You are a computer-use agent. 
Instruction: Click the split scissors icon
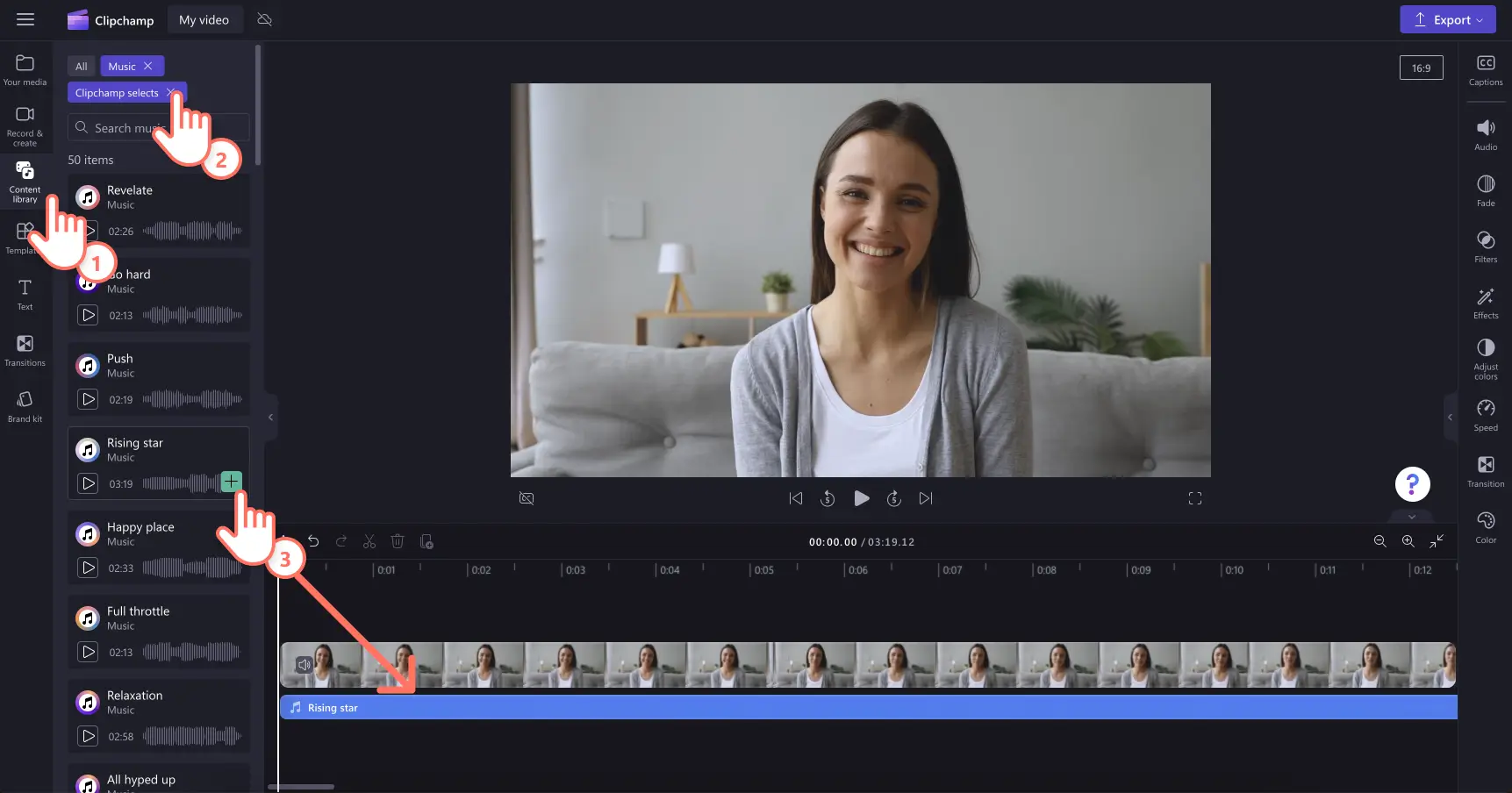pos(369,541)
